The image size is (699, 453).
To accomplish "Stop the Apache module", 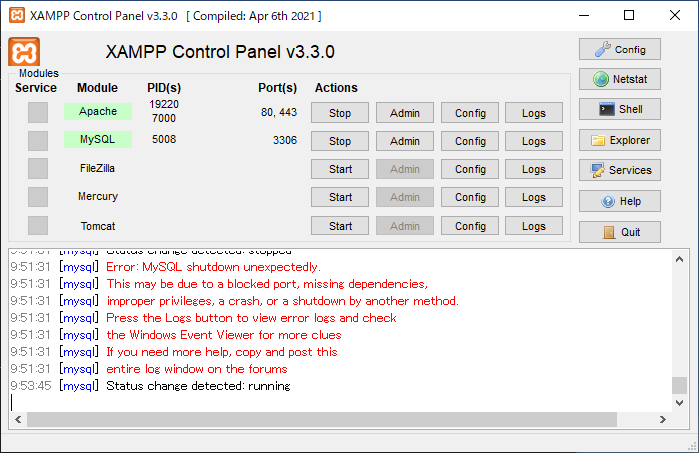I will (x=340, y=113).
